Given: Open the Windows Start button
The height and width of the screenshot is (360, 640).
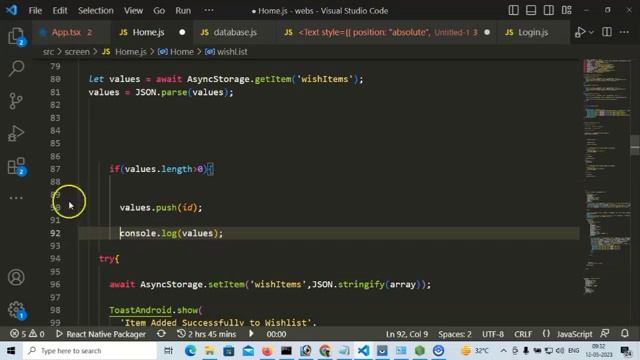Looking at the screenshot, I should click(11, 351).
